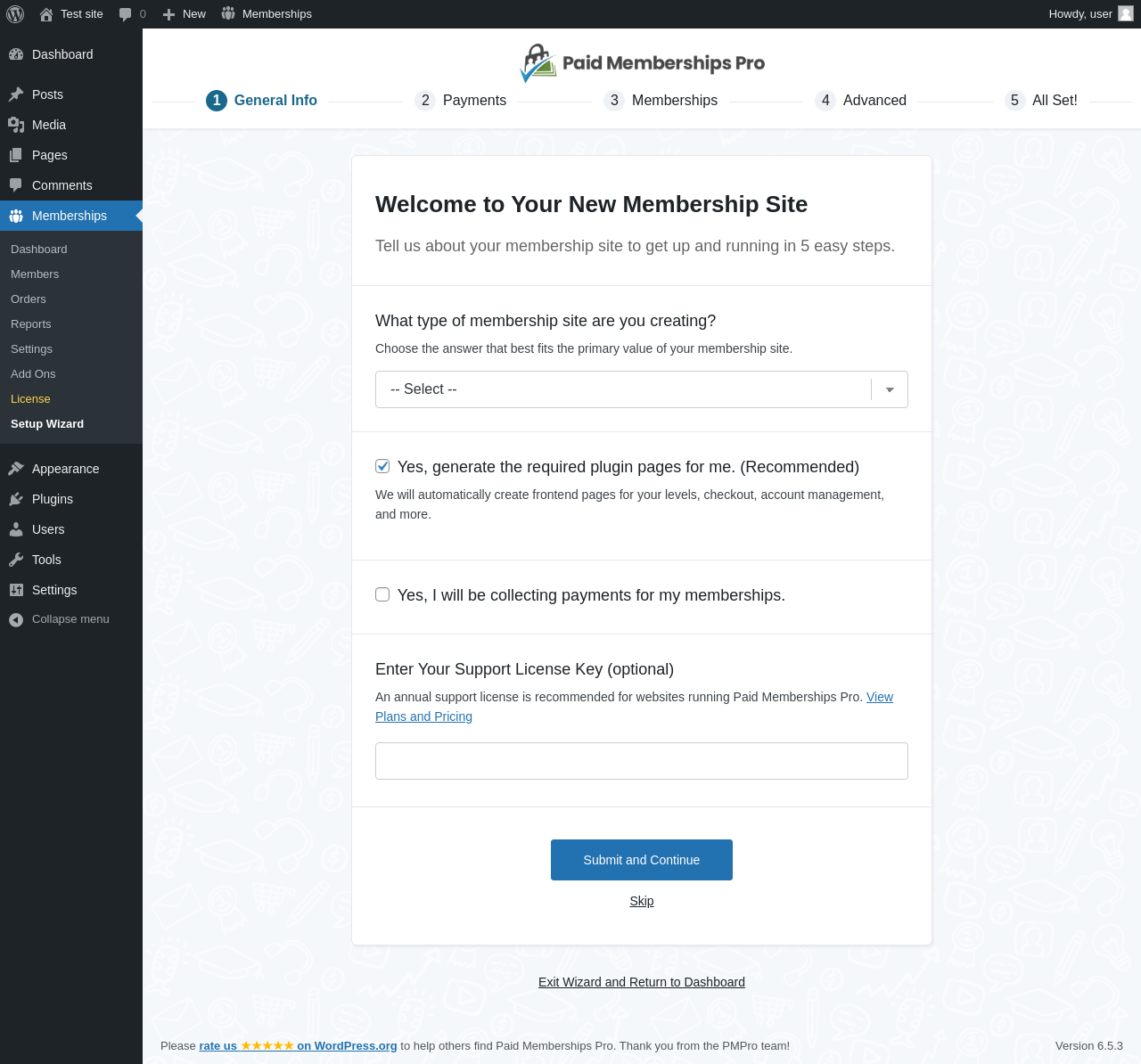Image resolution: width=1141 pixels, height=1064 pixels.
Task: Open Plugins menu label in sidebar
Action: (53, 499)
